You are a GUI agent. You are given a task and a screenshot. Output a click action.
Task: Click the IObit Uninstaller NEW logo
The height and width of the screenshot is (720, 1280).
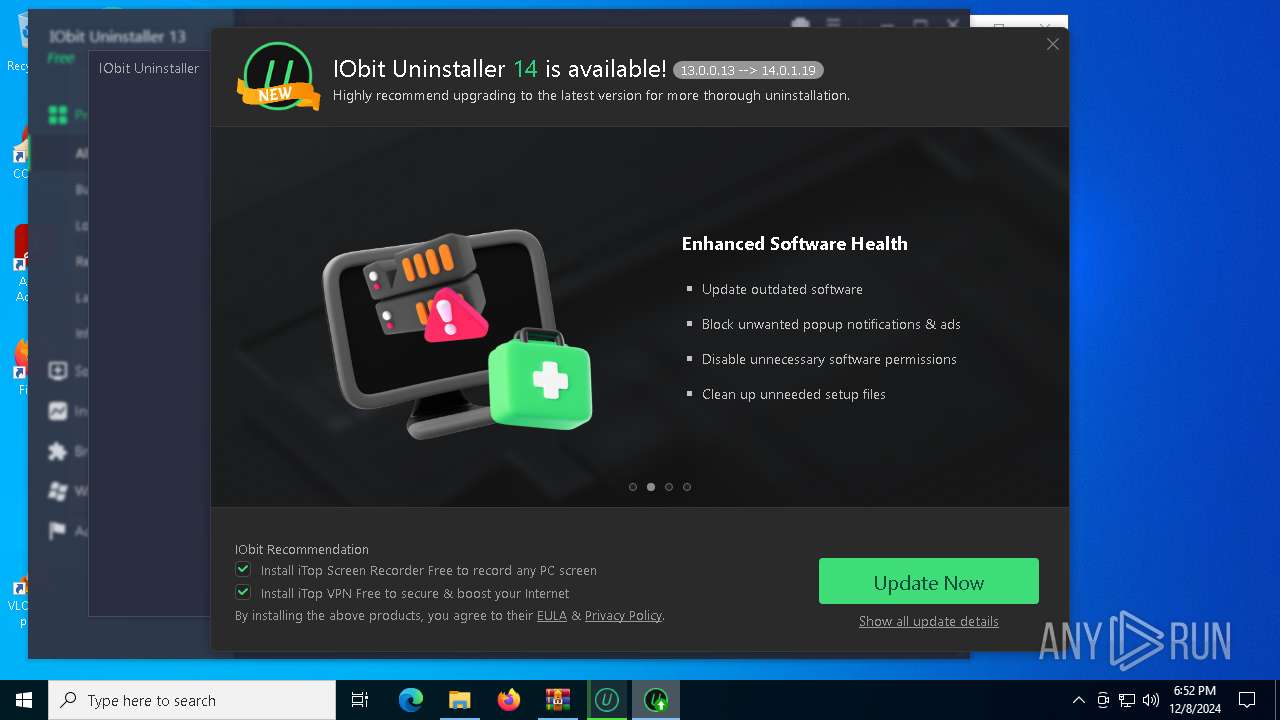point(278,76)
